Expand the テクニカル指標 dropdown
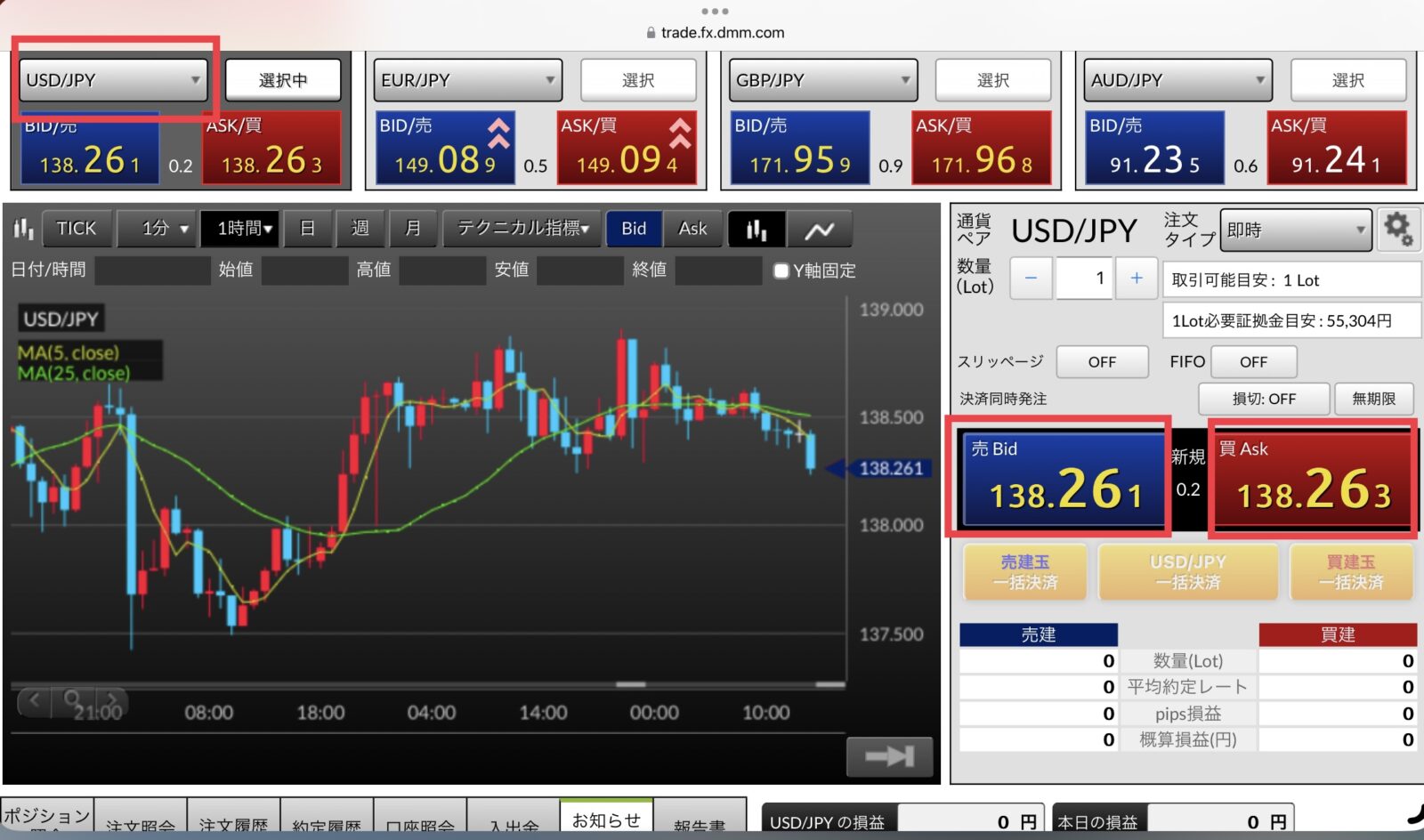Viewport: 1424px width, 840px height. (x=522, y=229)
